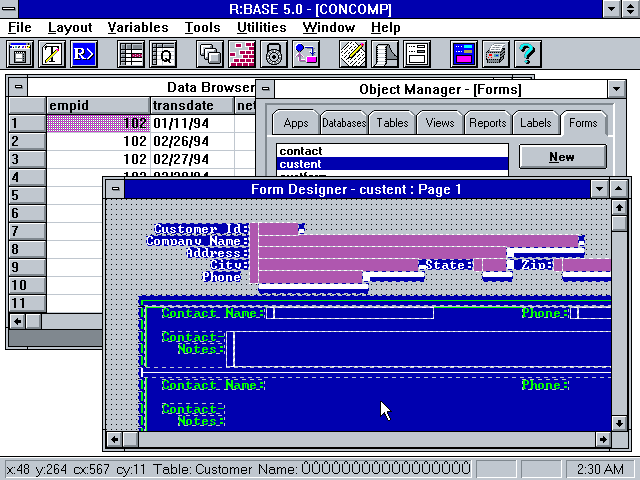The height and width of the screenshot is (480, 640).
Task: Open the Layout menu
Action: [70, 27]
